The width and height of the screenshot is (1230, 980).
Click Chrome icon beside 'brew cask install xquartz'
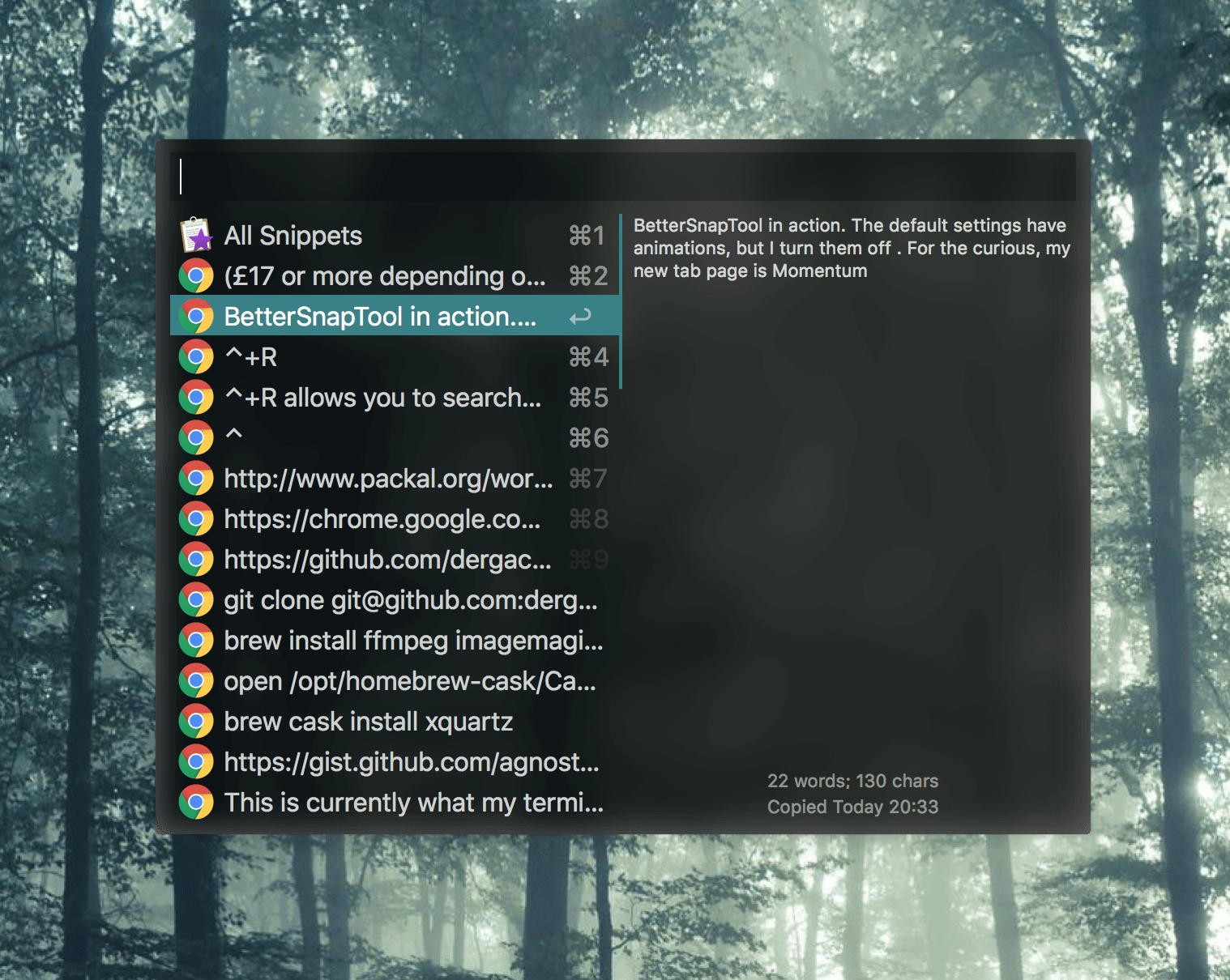pos(196,721)
